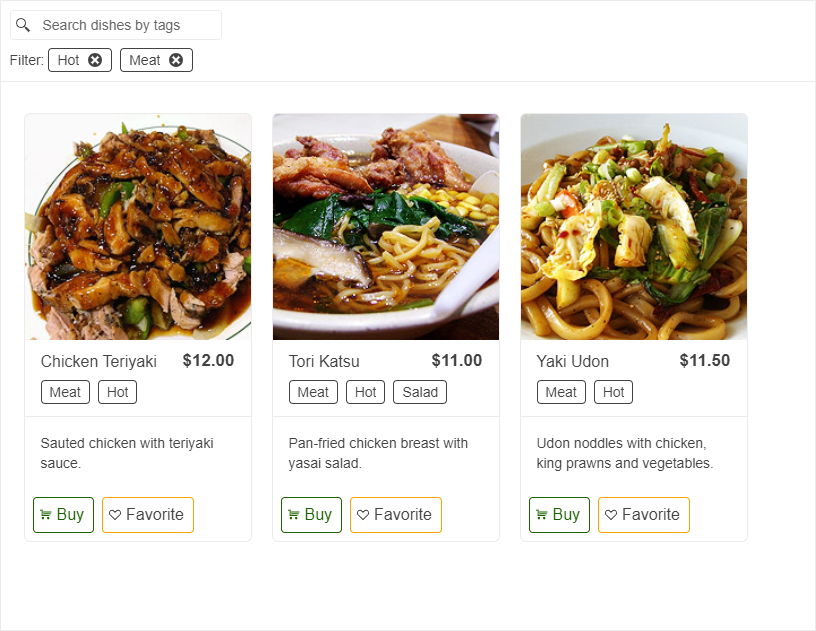Click the search magnifier icon
Screen dimensions: 816x631
23,24
